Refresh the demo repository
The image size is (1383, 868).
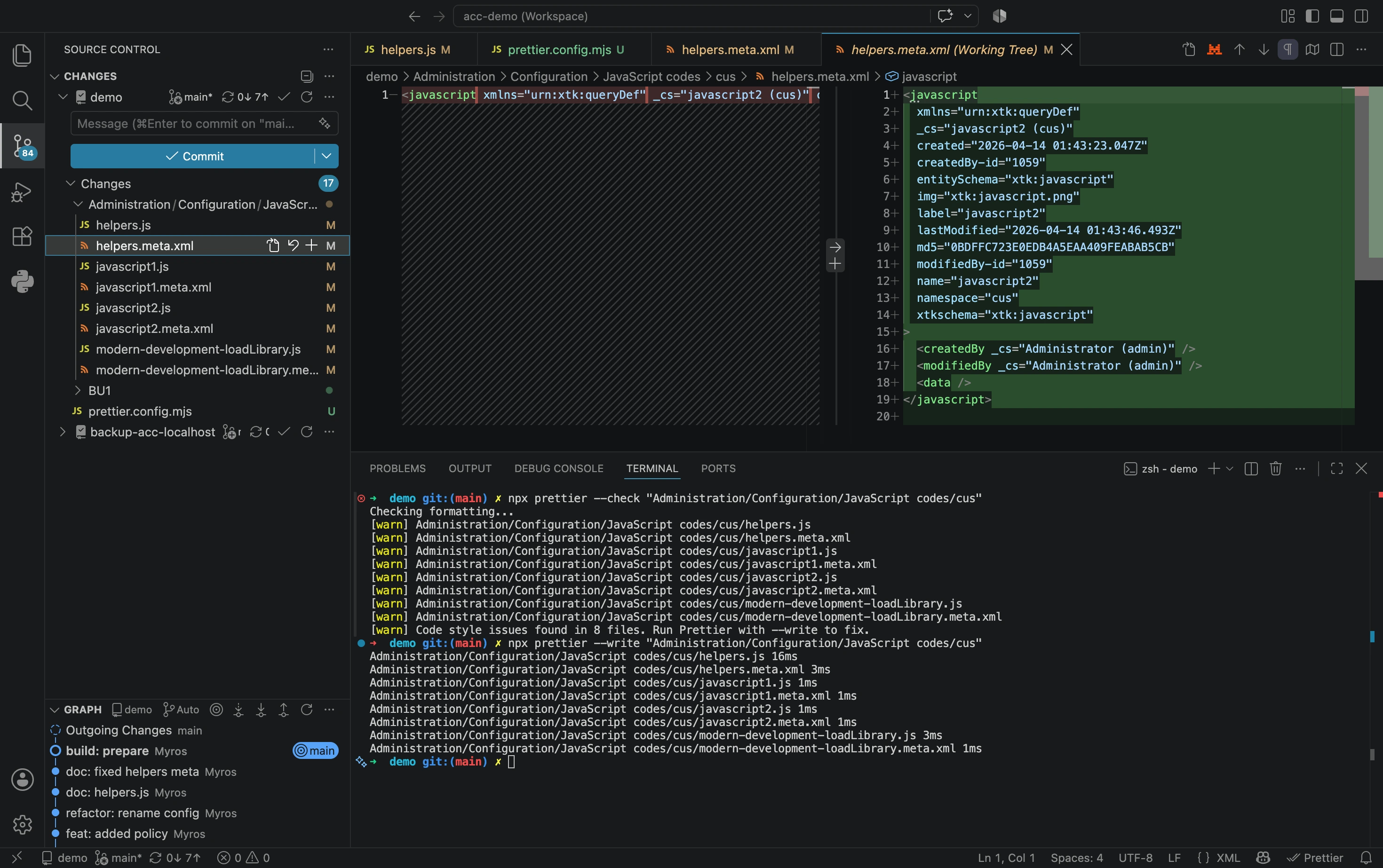[307, 97]
